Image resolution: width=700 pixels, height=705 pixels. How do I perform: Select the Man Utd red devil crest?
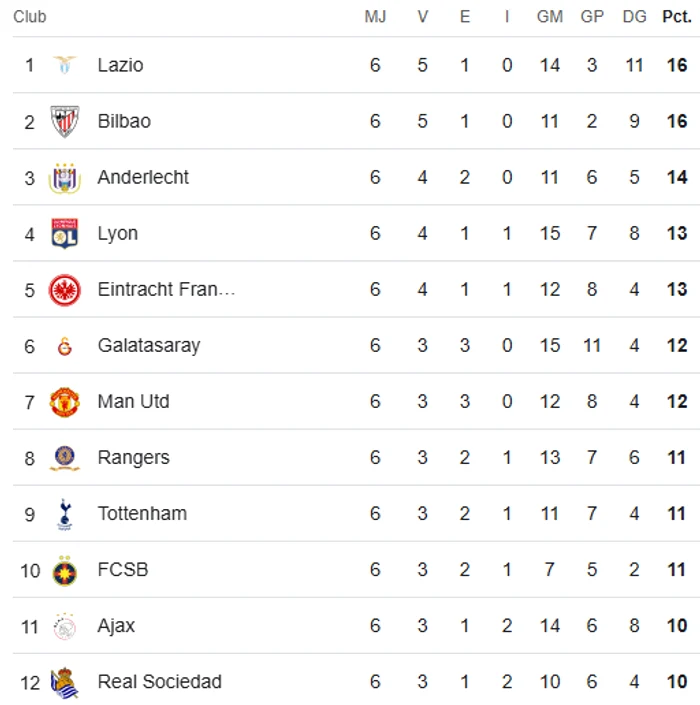64,402
